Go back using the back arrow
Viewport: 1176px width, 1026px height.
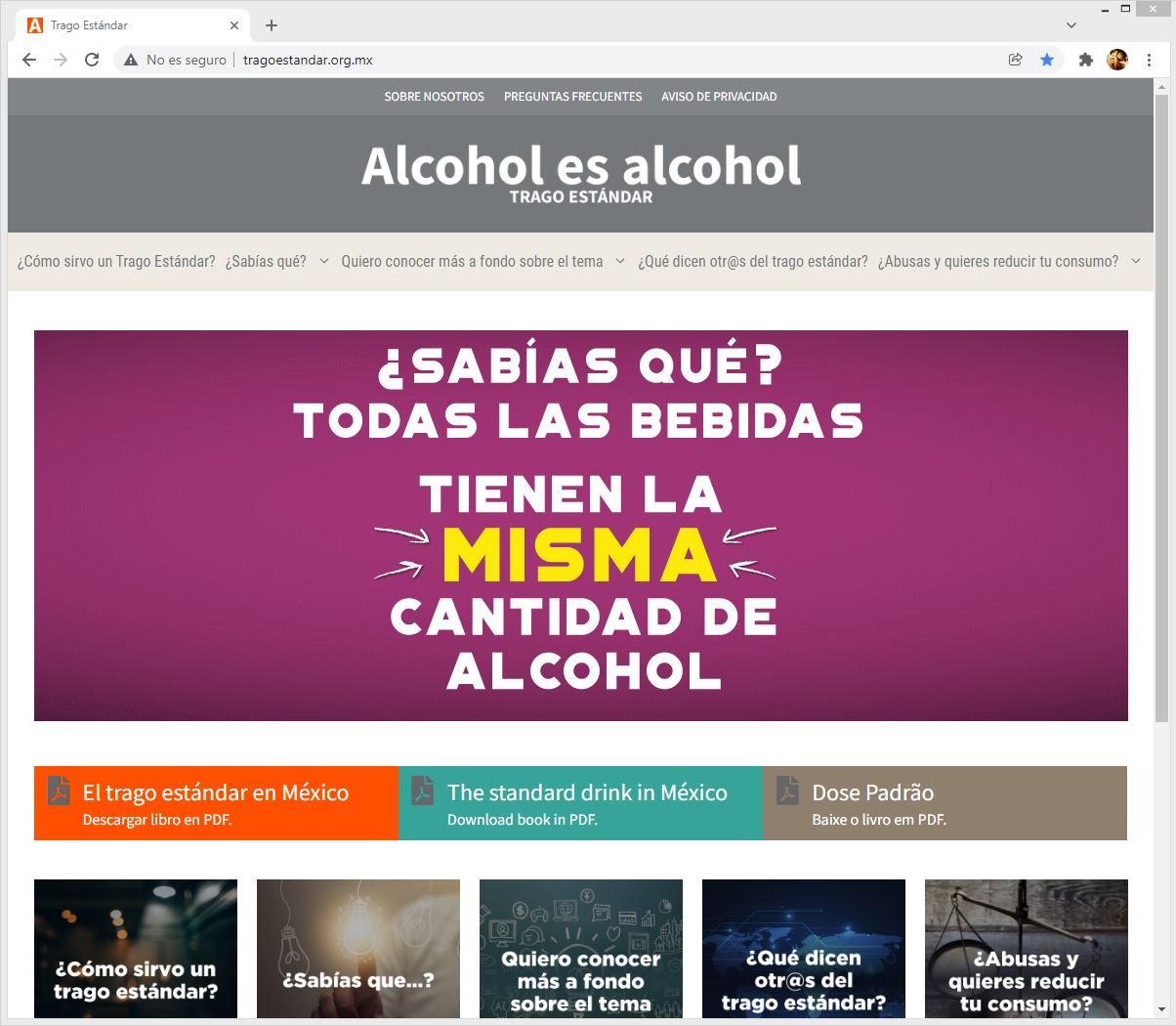(29, 60)
